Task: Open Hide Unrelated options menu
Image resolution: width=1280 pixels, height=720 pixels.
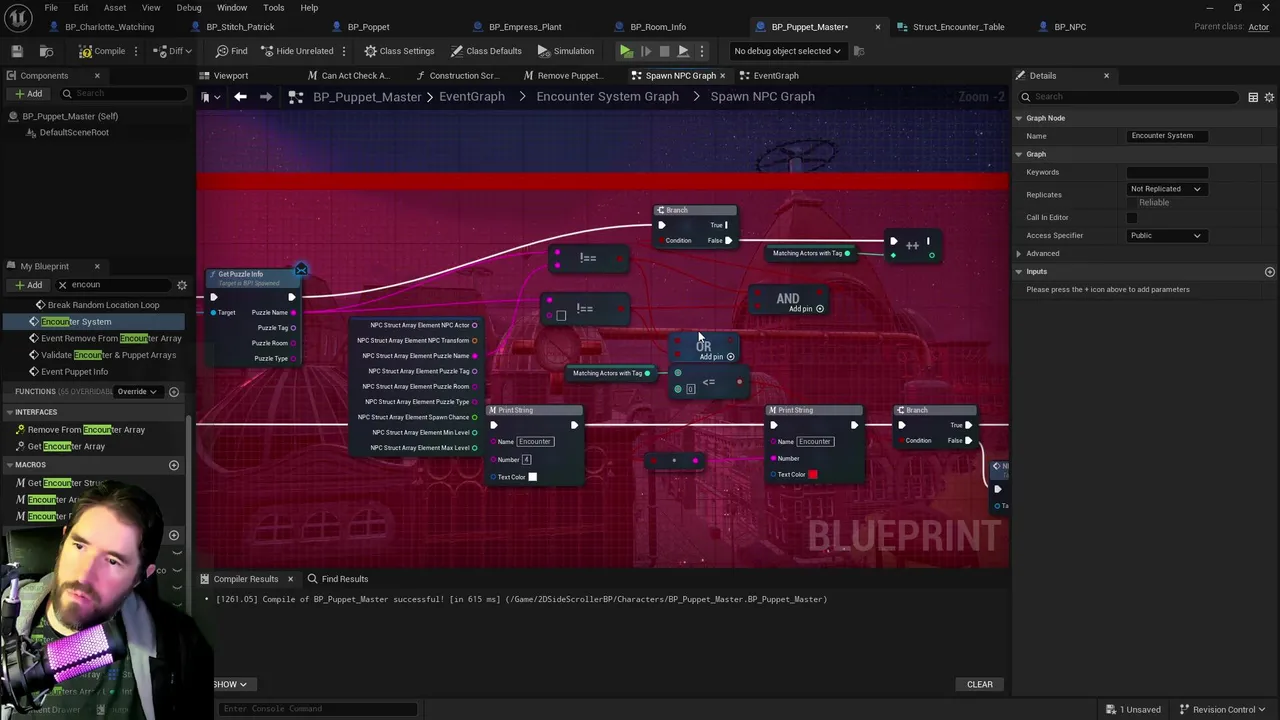Action: point(344,51)
